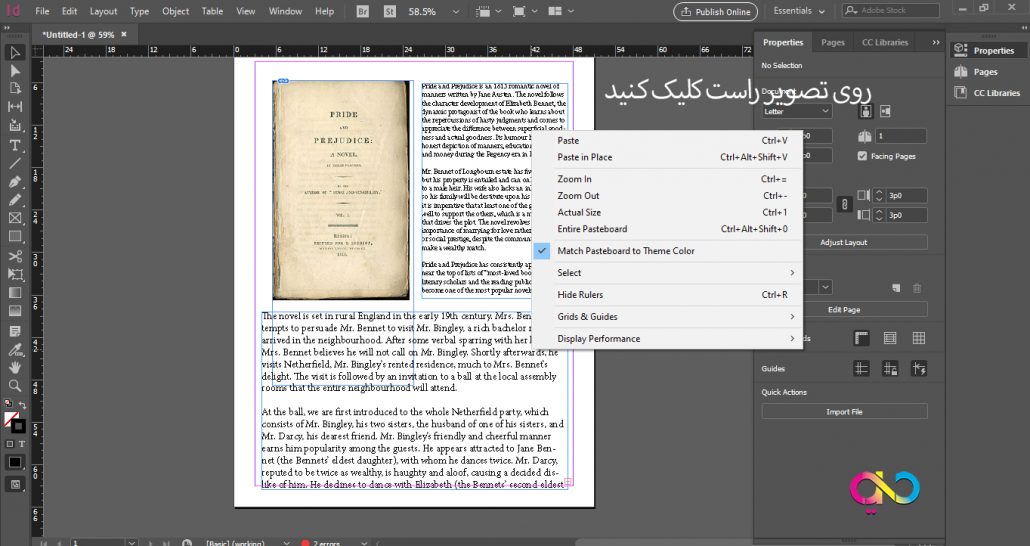Open the Object menu

click(175, 11)
